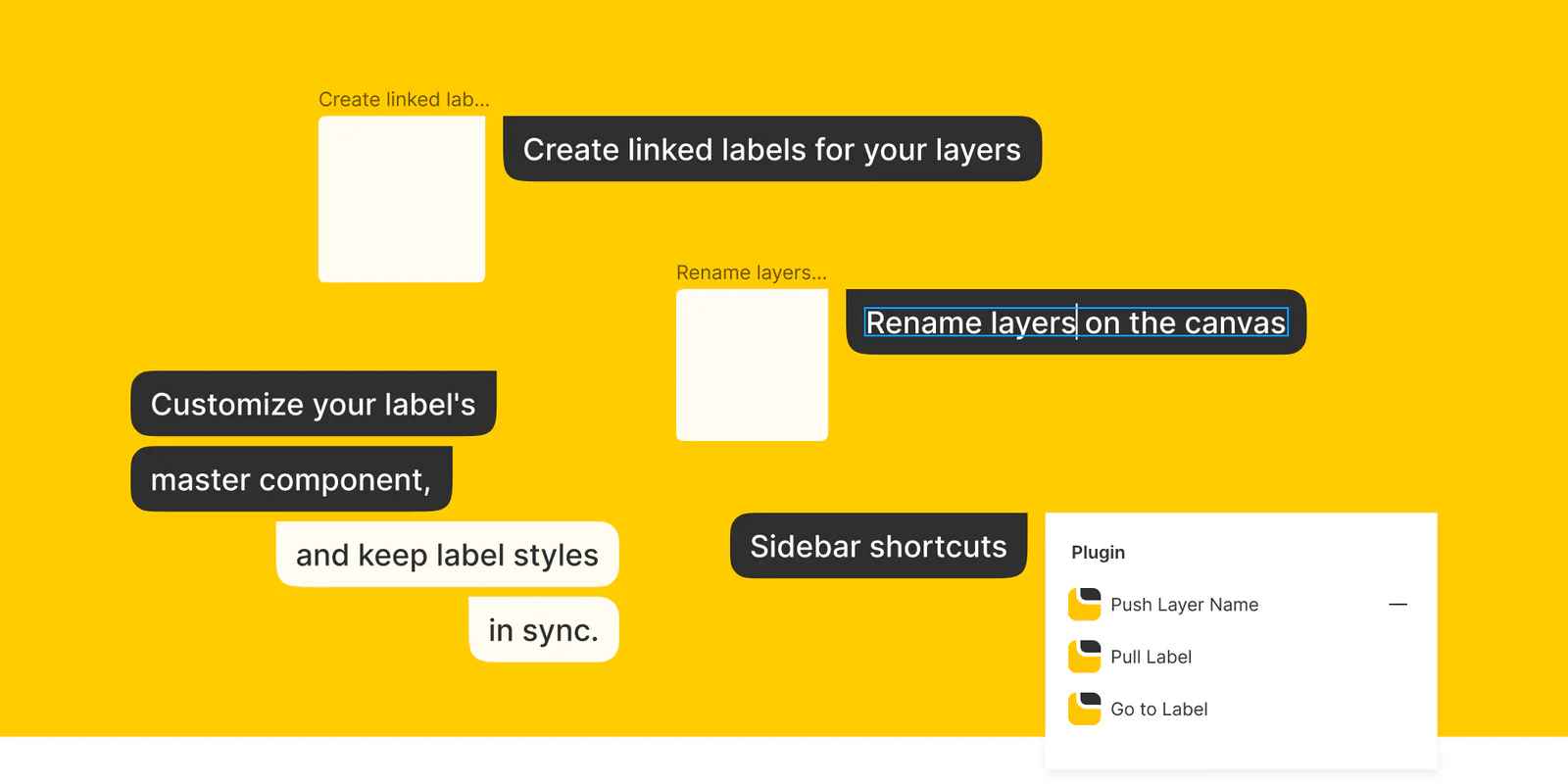
Task: Select the Sidebar shortcuts label
Action: pyautogui.click(x=879, y=546)
